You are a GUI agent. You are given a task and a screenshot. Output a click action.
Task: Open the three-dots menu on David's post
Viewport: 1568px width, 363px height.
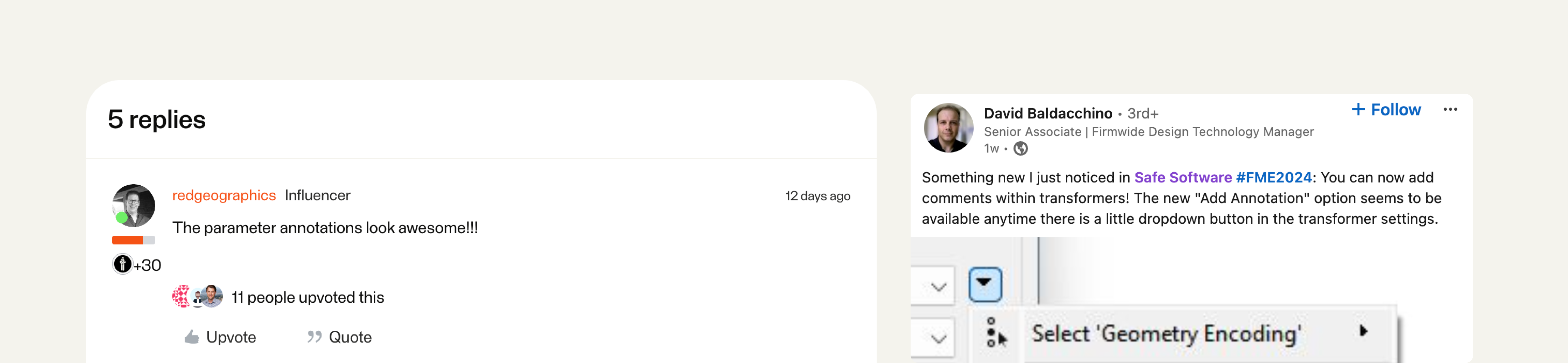pyautogui.click(x=1450, y=110)
